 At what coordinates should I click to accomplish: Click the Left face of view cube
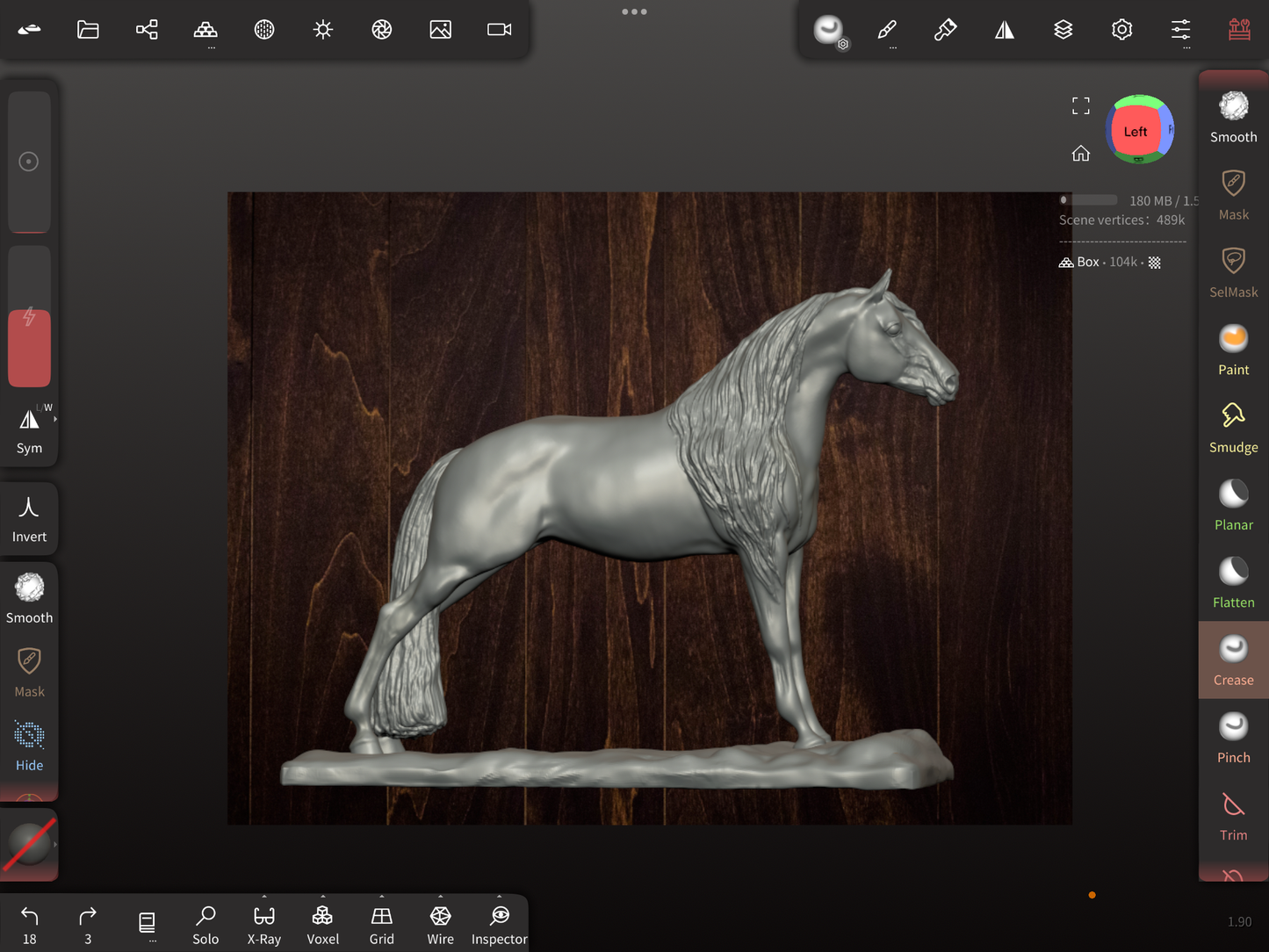coord(1135,132)
